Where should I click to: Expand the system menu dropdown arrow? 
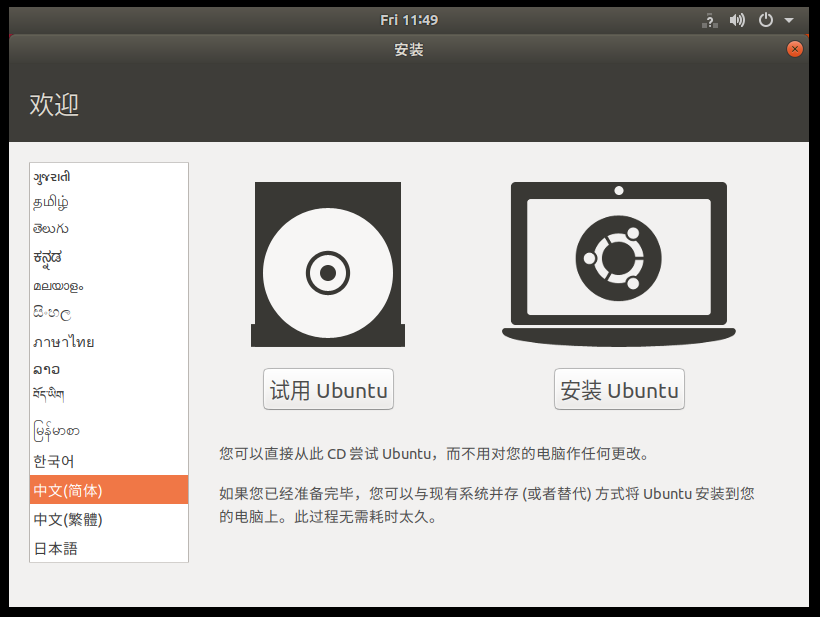(789, 20)
